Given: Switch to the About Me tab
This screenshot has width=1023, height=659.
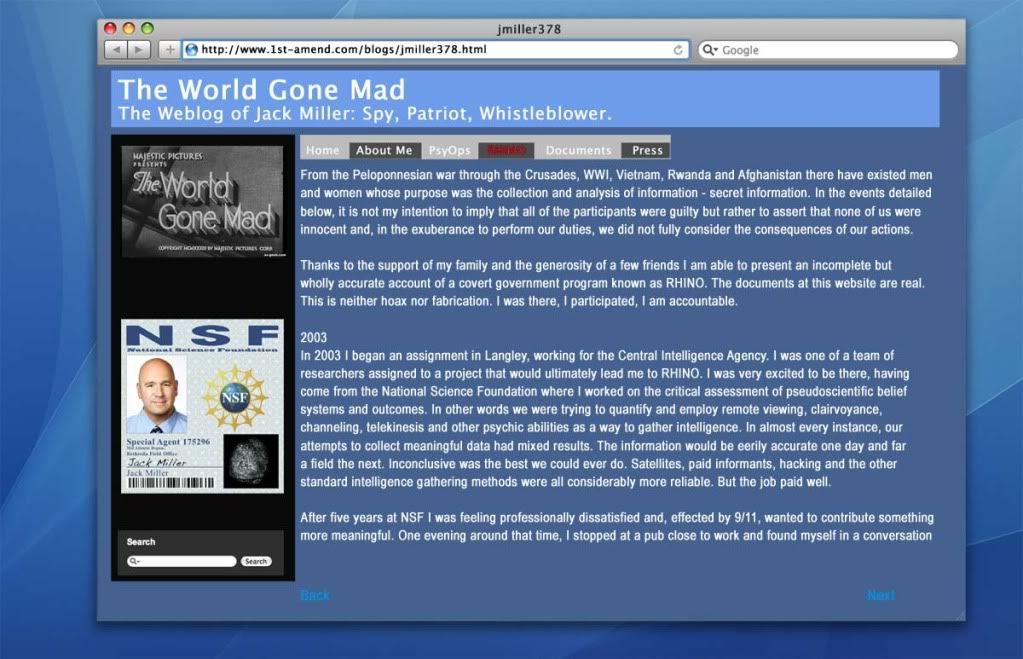Looking at the screenshot, I should pyautogui.click(x=384, y=151).
